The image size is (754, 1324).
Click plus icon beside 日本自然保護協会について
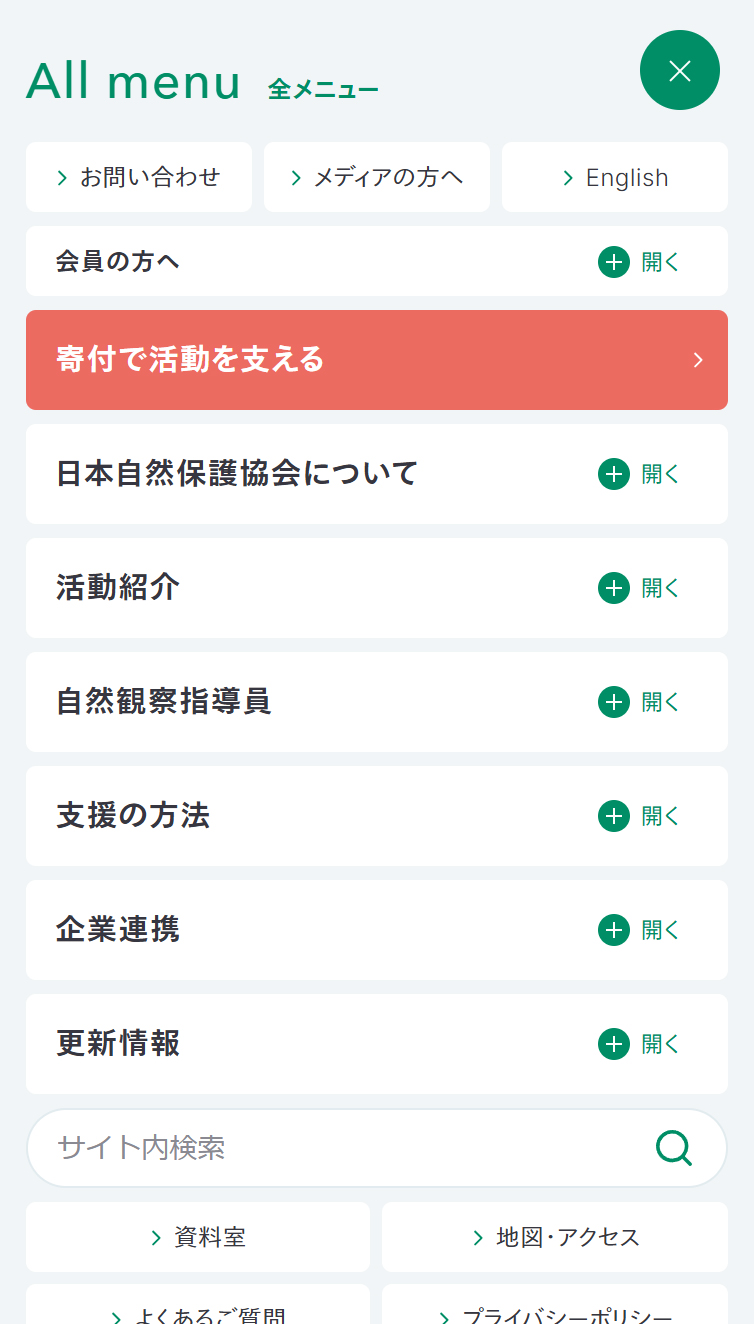point(614,474)
